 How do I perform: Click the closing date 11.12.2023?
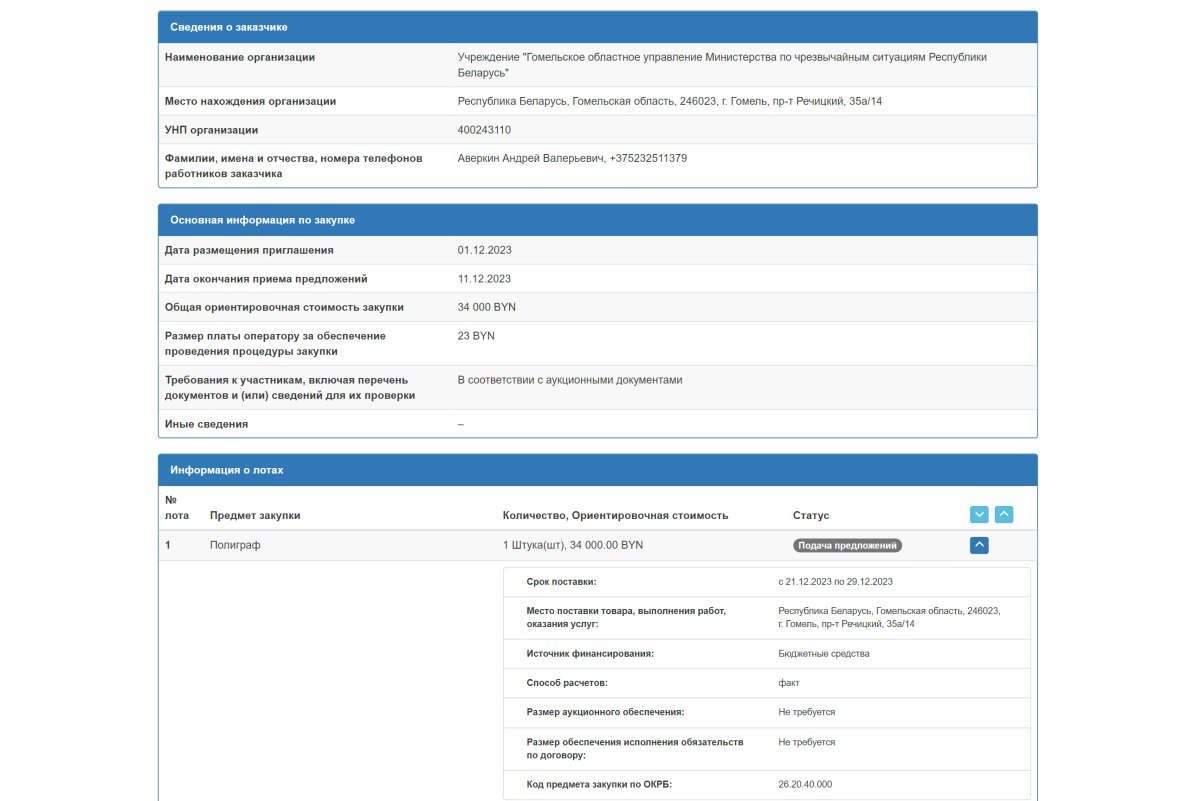pos(485,279)
